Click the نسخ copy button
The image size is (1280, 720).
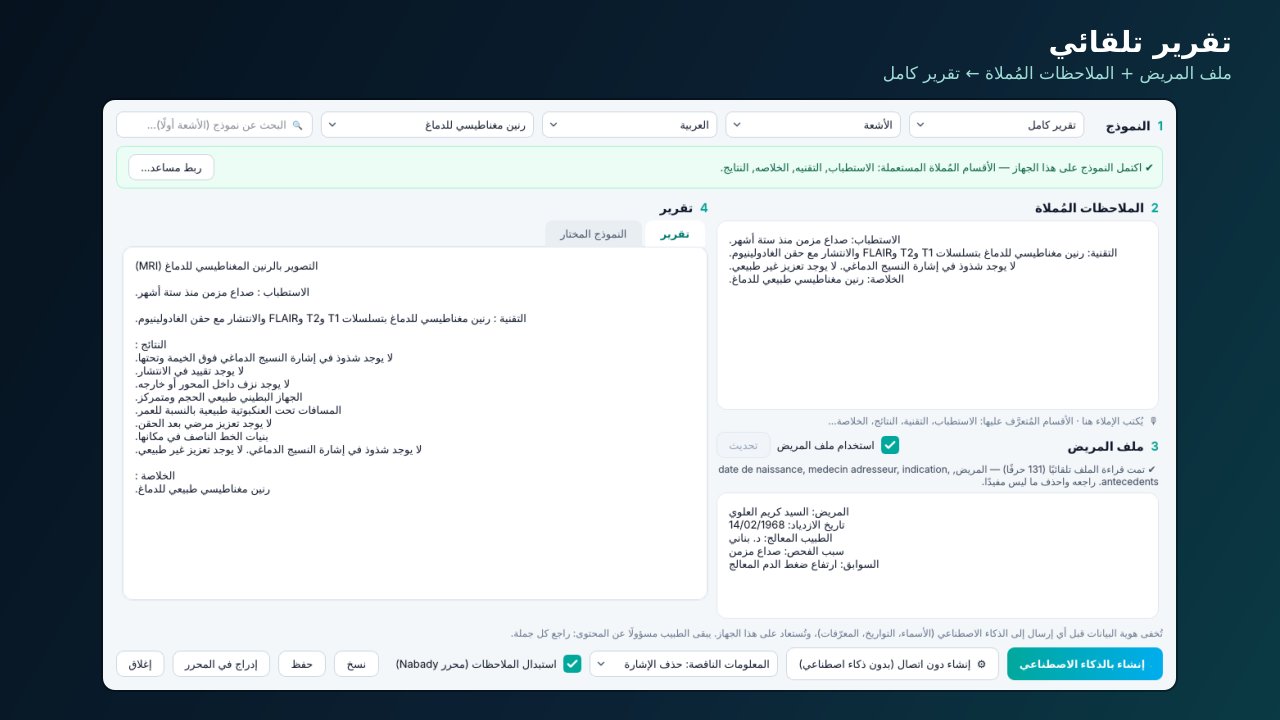point(356,664)
